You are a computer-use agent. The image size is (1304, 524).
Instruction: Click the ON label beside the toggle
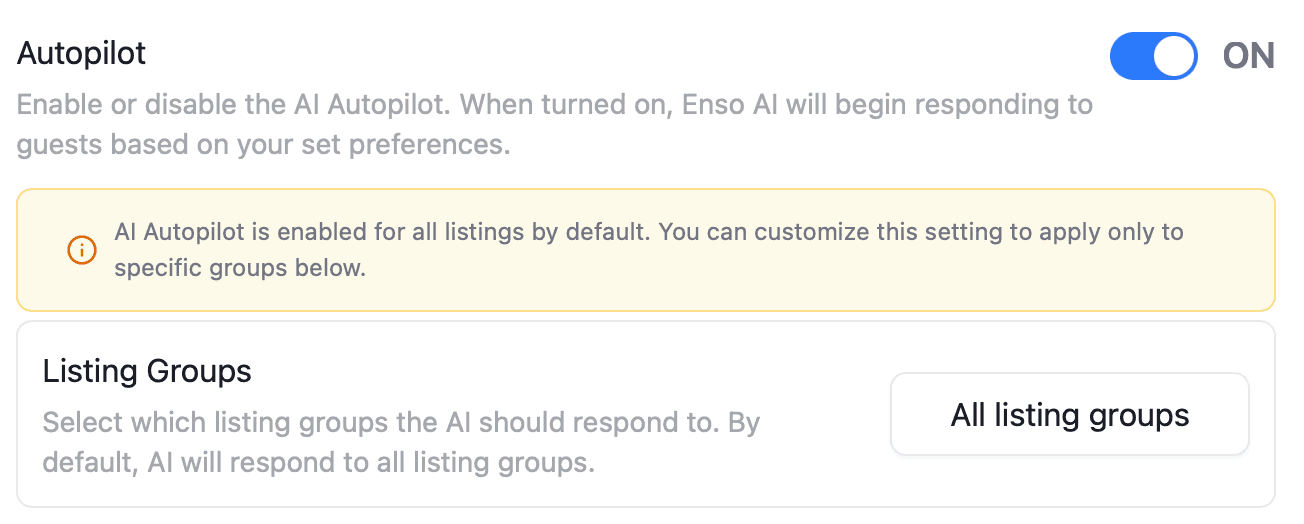click(x=1249, y=56)
